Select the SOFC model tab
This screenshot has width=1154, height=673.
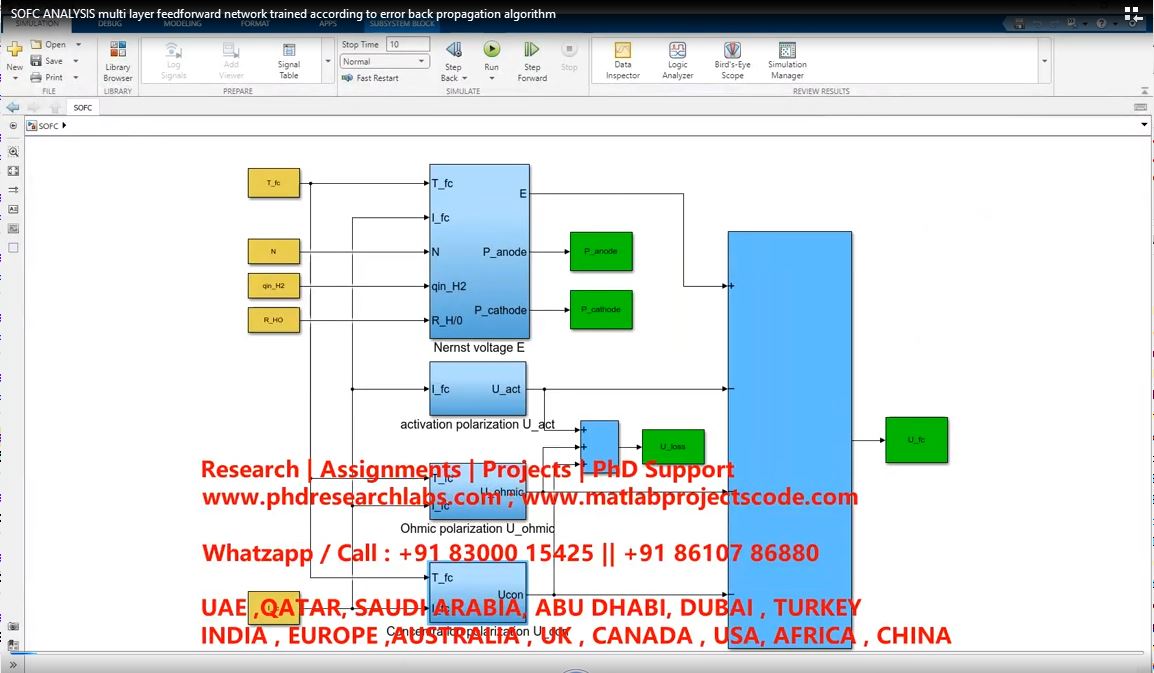coord(82,108)
